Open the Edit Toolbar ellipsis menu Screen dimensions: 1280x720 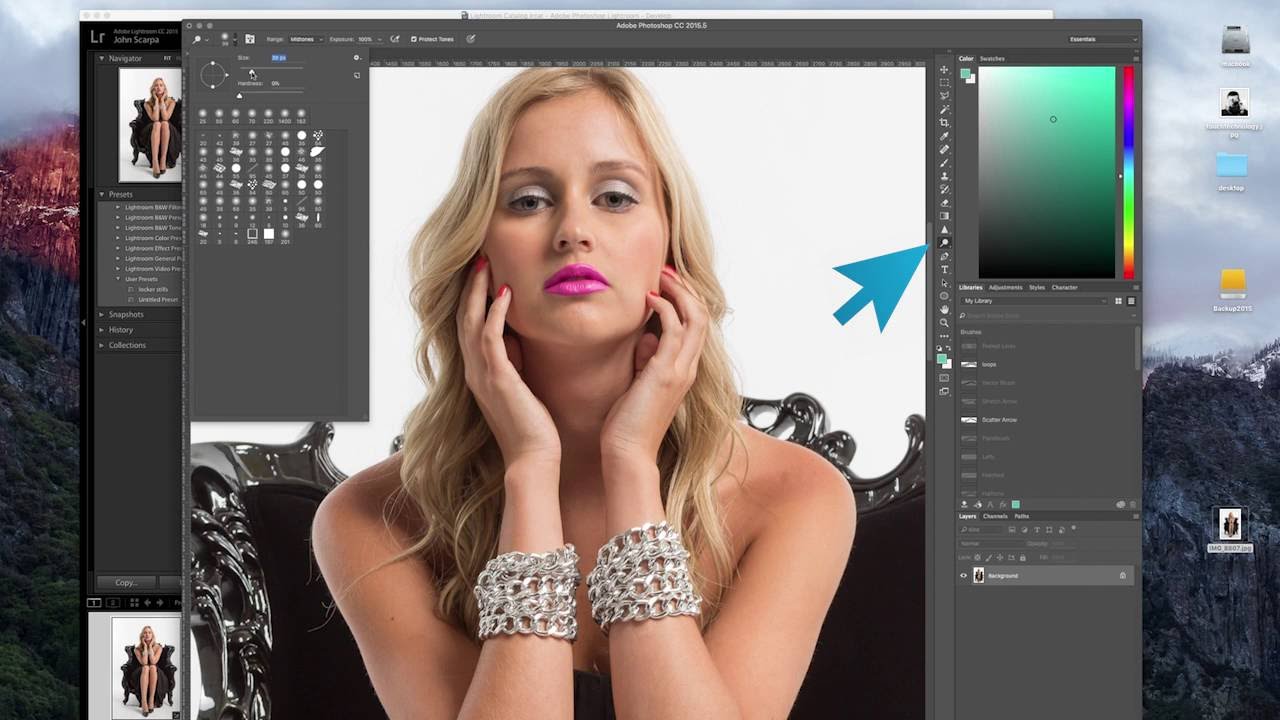944,336
